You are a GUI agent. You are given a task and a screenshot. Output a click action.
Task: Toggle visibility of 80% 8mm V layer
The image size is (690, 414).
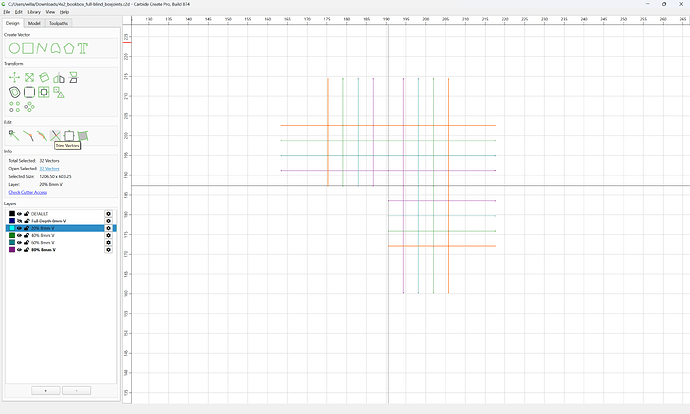(x=19, y=250)
